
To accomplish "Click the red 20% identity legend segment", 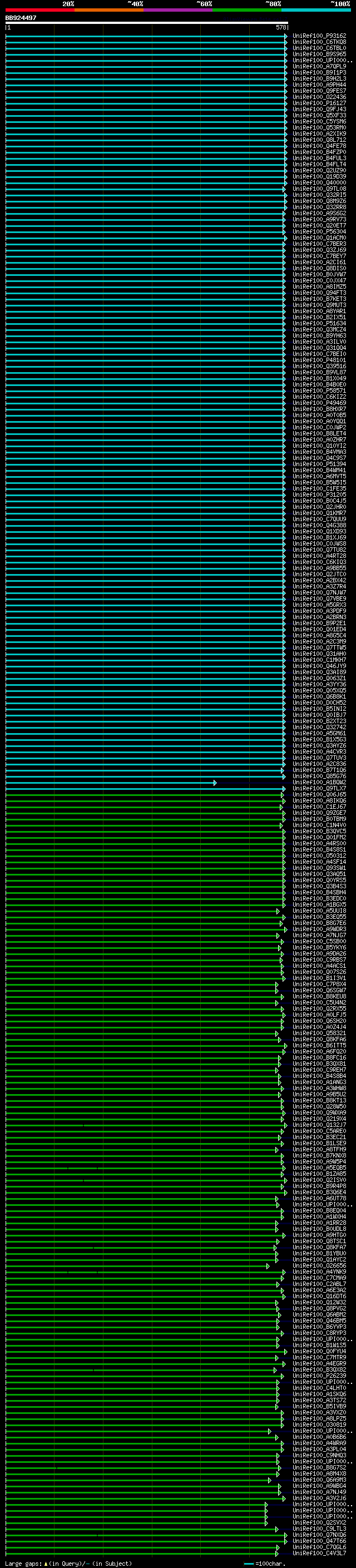I will (40, 11).
